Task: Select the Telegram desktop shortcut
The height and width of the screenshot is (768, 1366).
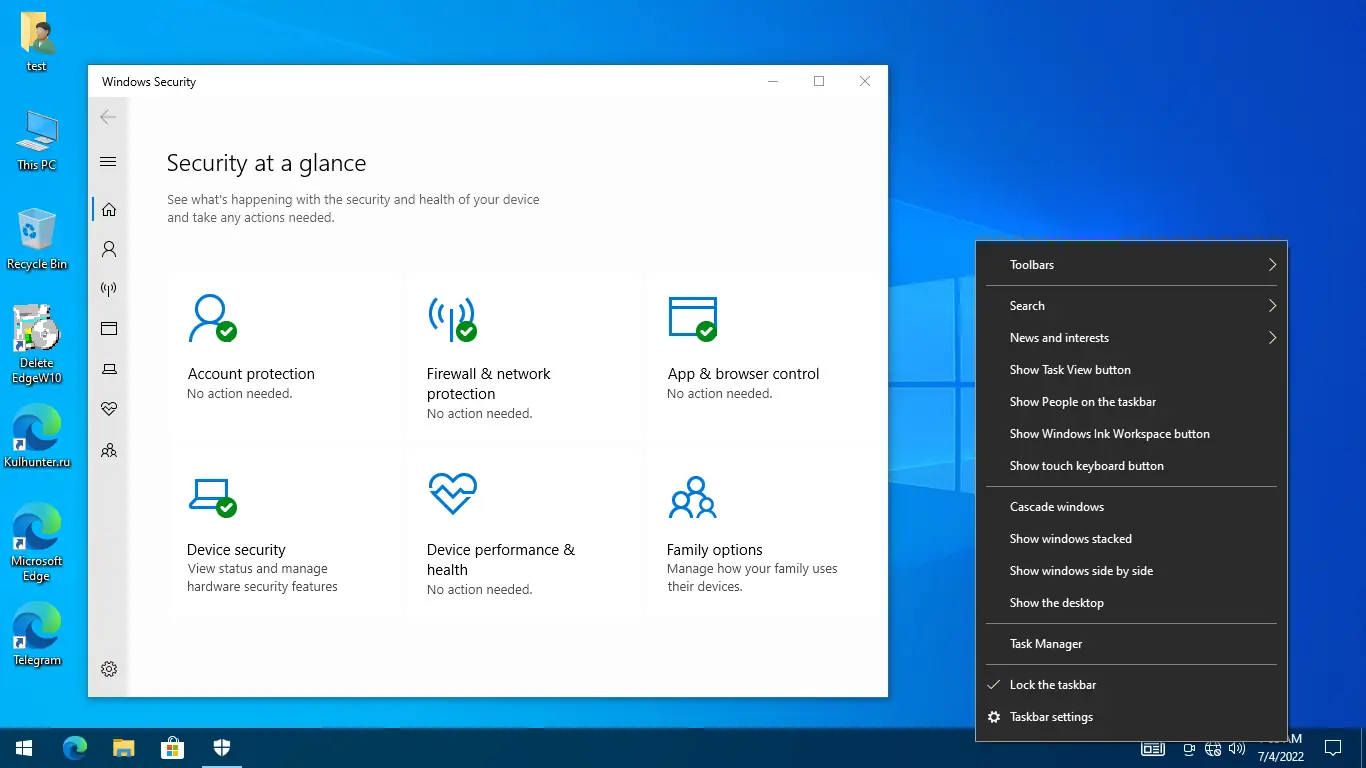Action: tap(37, 634)
